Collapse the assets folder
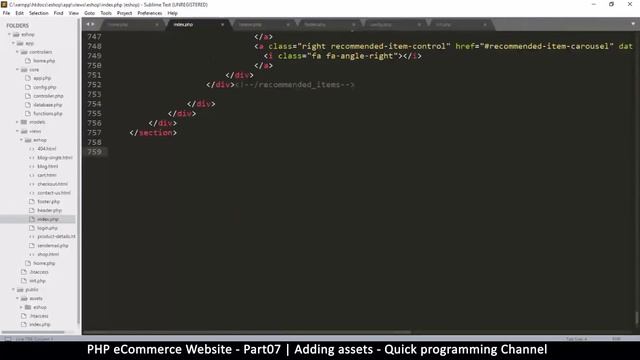 point(17,298)
